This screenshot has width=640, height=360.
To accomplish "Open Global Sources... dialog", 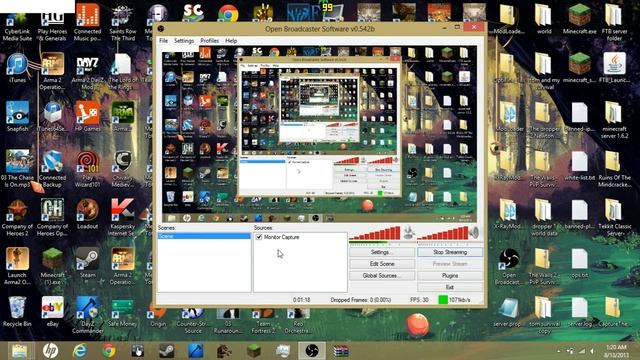I will point(382,276).
